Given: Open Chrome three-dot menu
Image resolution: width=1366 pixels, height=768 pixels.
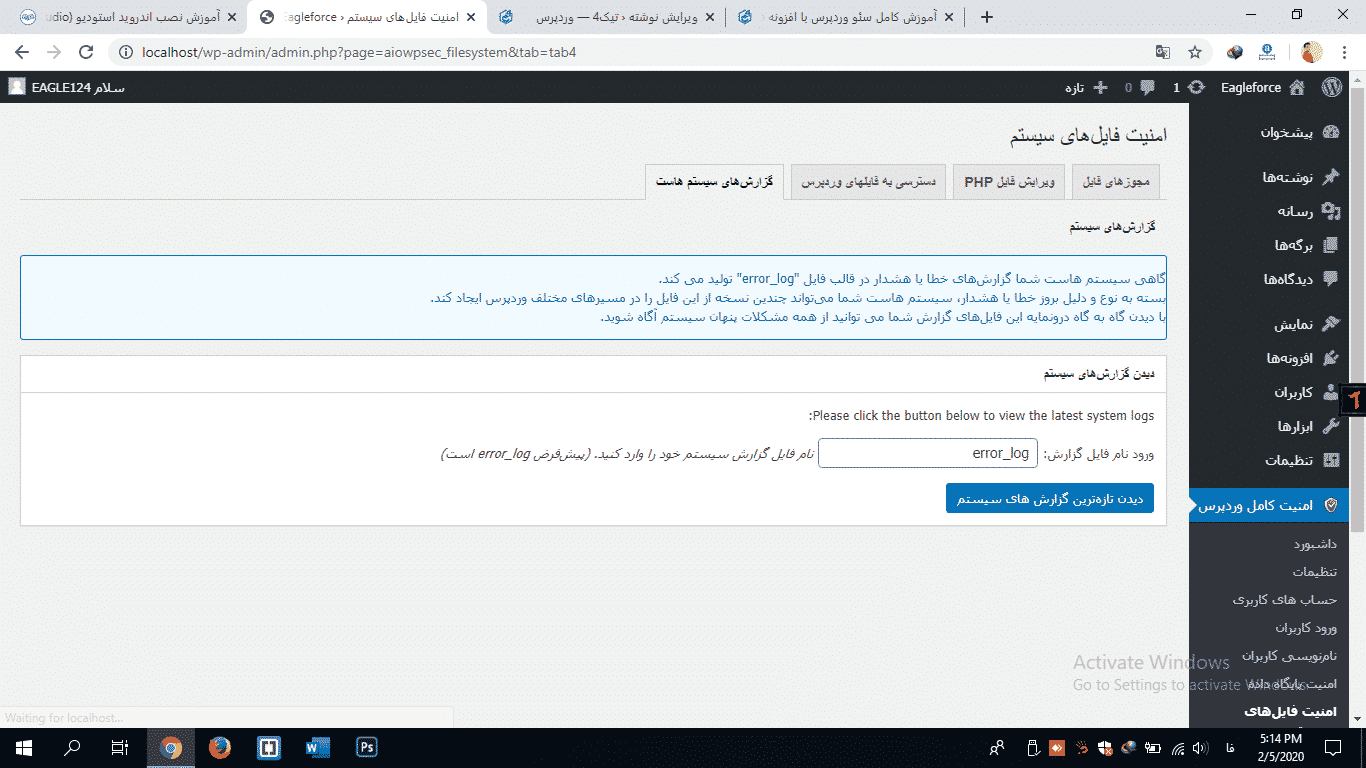Looking at the screenshot, I should tap(1345, 52).
